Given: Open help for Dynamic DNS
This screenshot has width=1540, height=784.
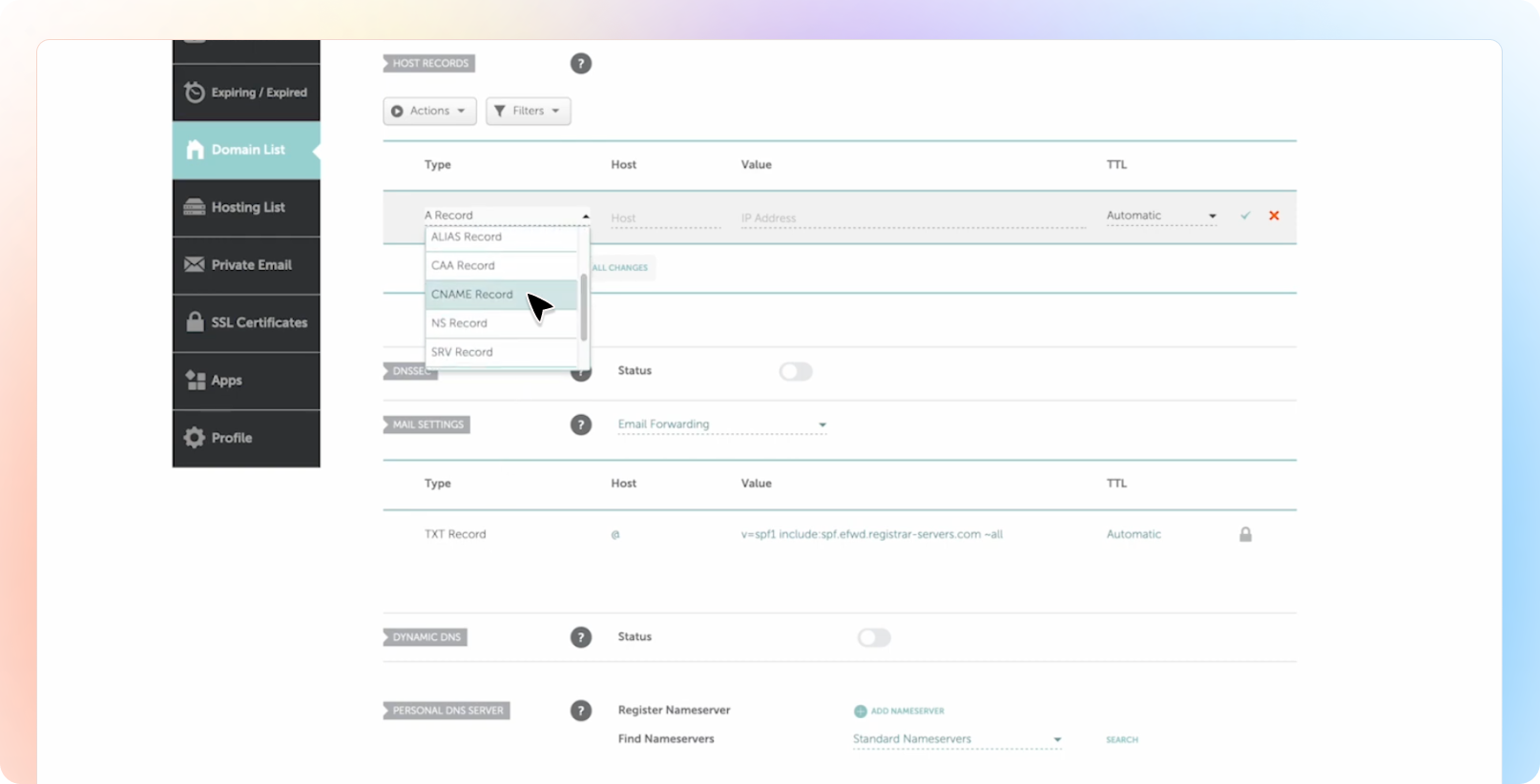Looking at the screenshot, I should (x=581, y=637).
